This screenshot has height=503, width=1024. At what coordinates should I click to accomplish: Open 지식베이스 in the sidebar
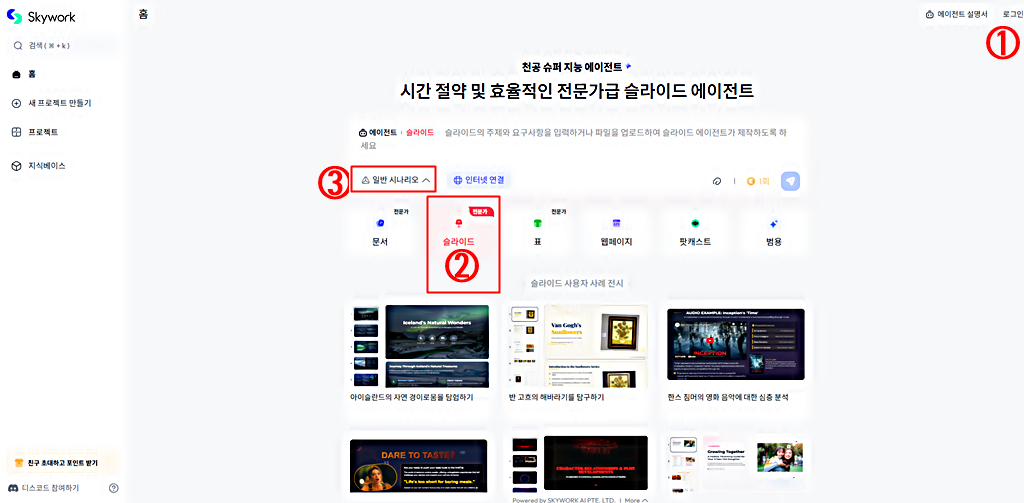(x=39, y=166)
